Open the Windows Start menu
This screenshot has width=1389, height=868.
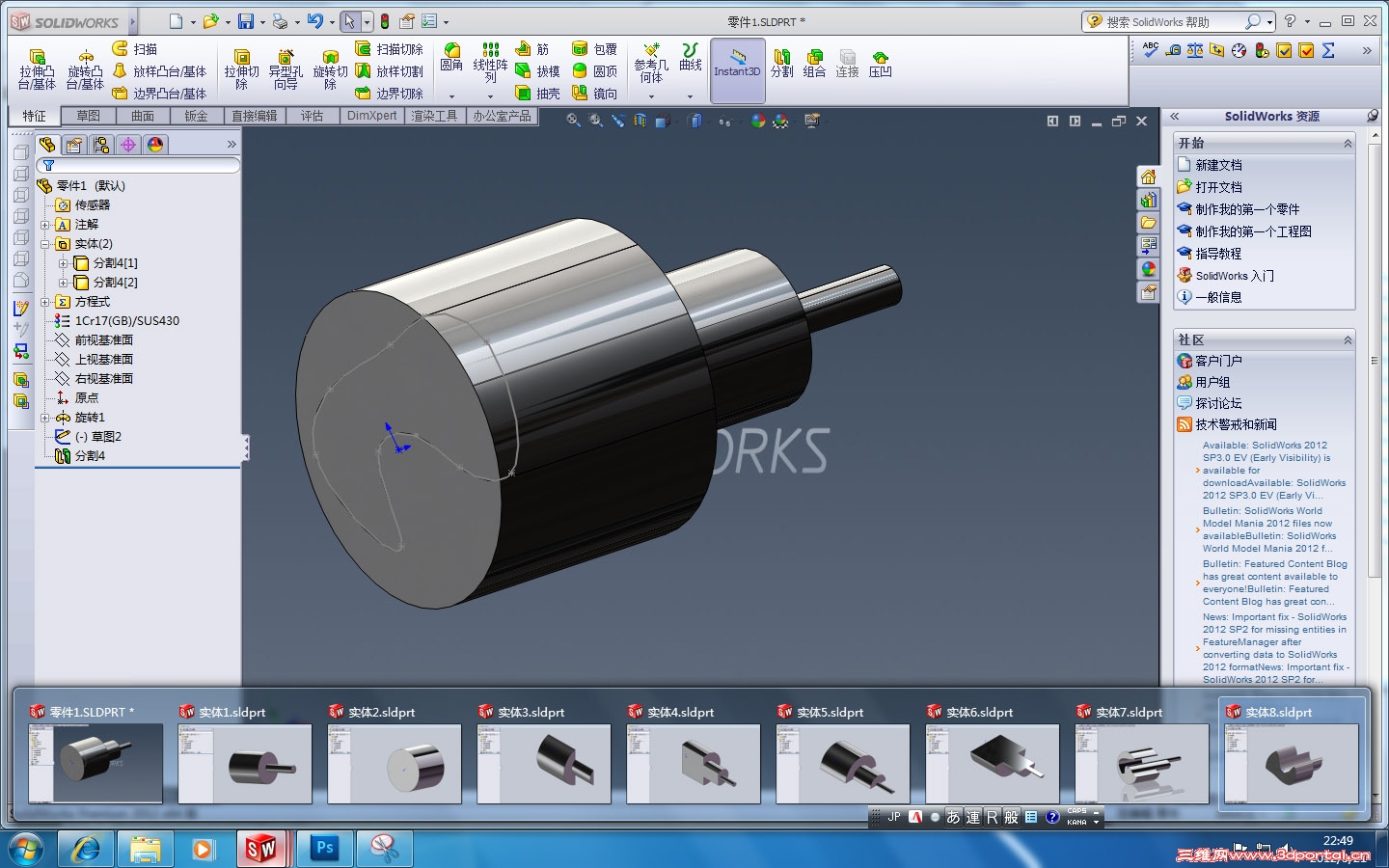point(26,849)
